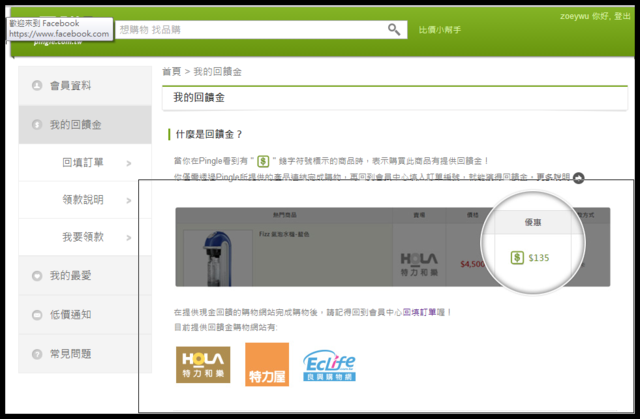
Task: Click the Fizz water machine product thumbnail
Action: (218, 258)
